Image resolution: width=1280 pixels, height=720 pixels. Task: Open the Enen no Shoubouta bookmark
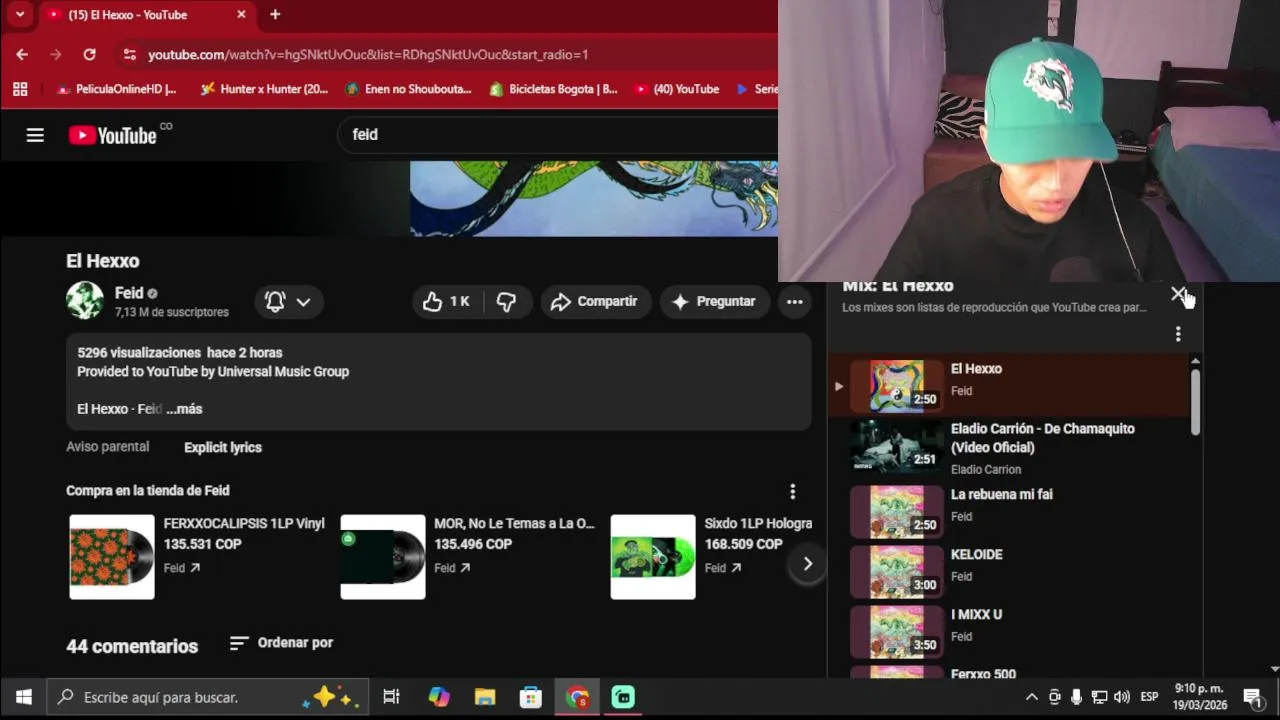coord(408,89)
